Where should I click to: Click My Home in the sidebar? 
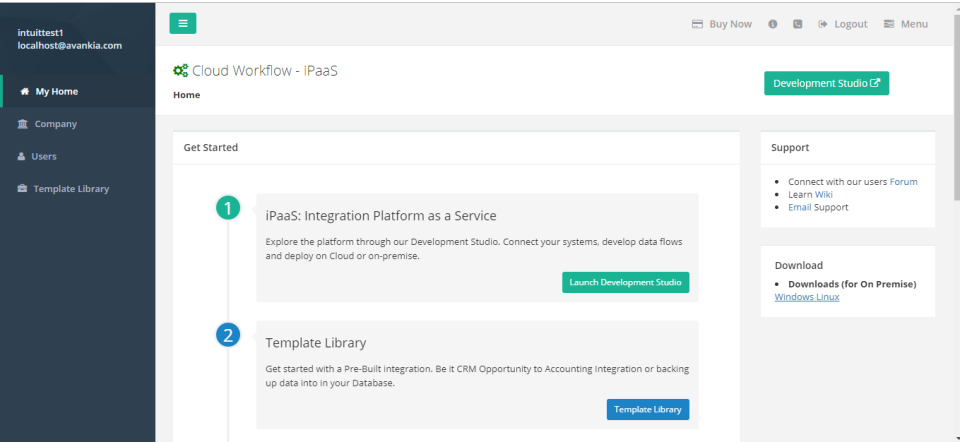[56, 91]
